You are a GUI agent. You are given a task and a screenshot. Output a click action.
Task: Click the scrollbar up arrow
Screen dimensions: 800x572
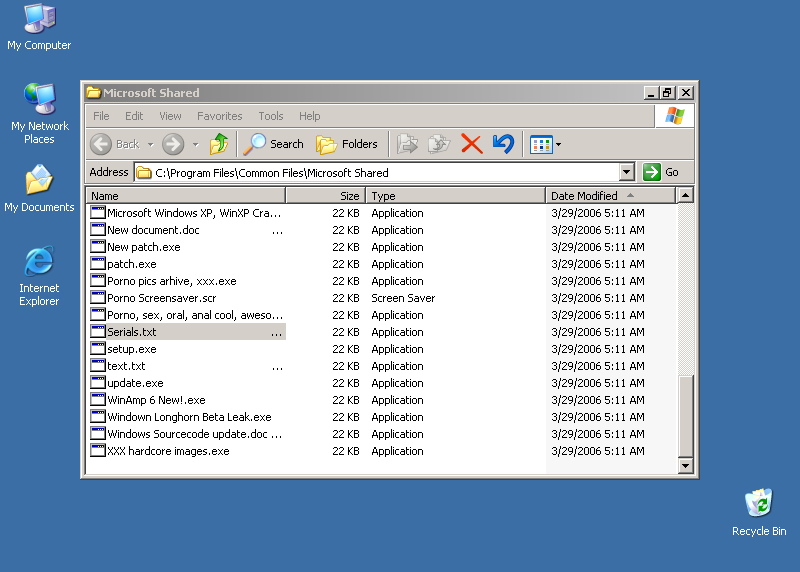pyautogui.click(x=686, y=195)
